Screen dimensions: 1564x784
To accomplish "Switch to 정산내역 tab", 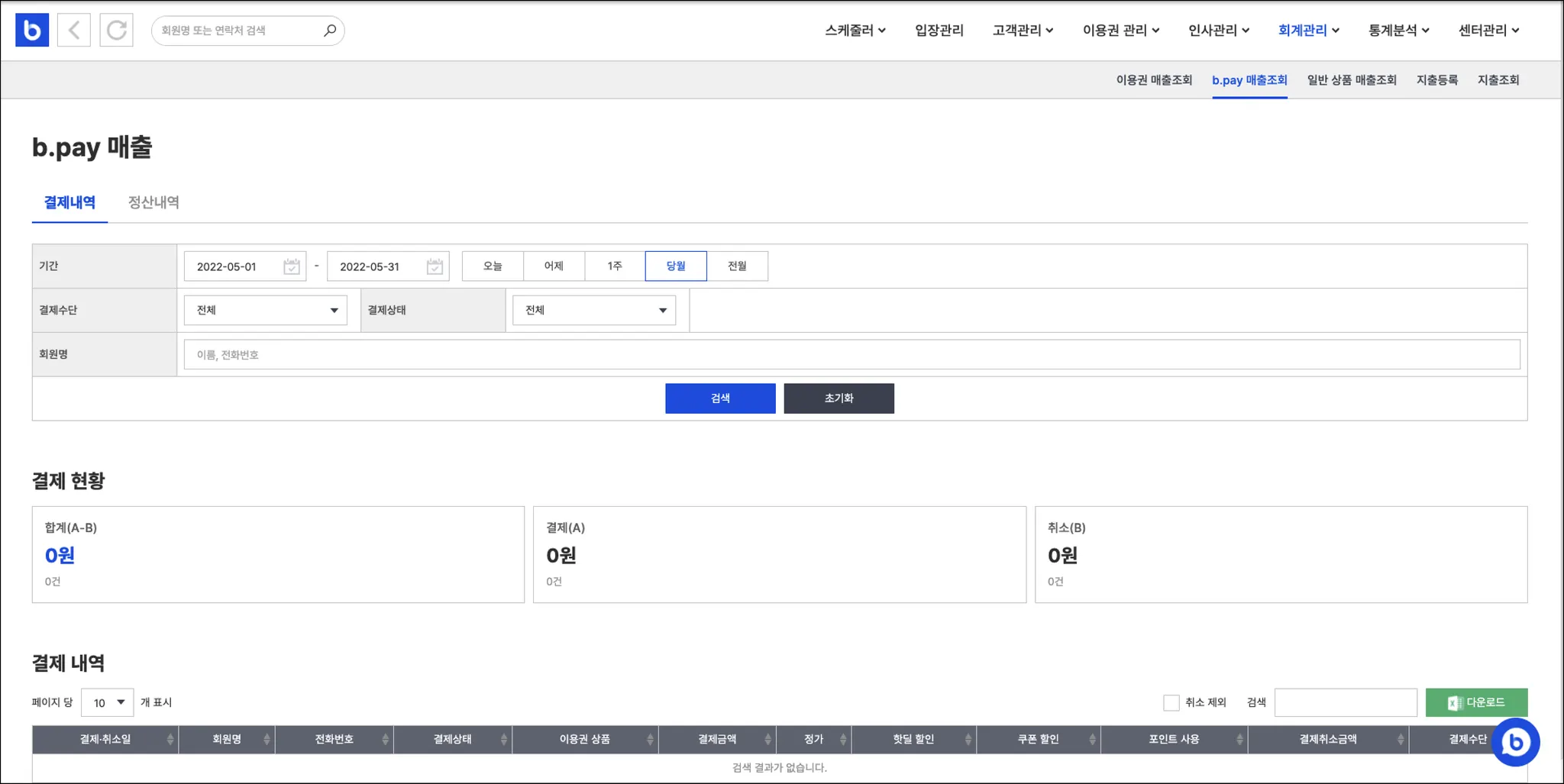I will coord(153,202).
